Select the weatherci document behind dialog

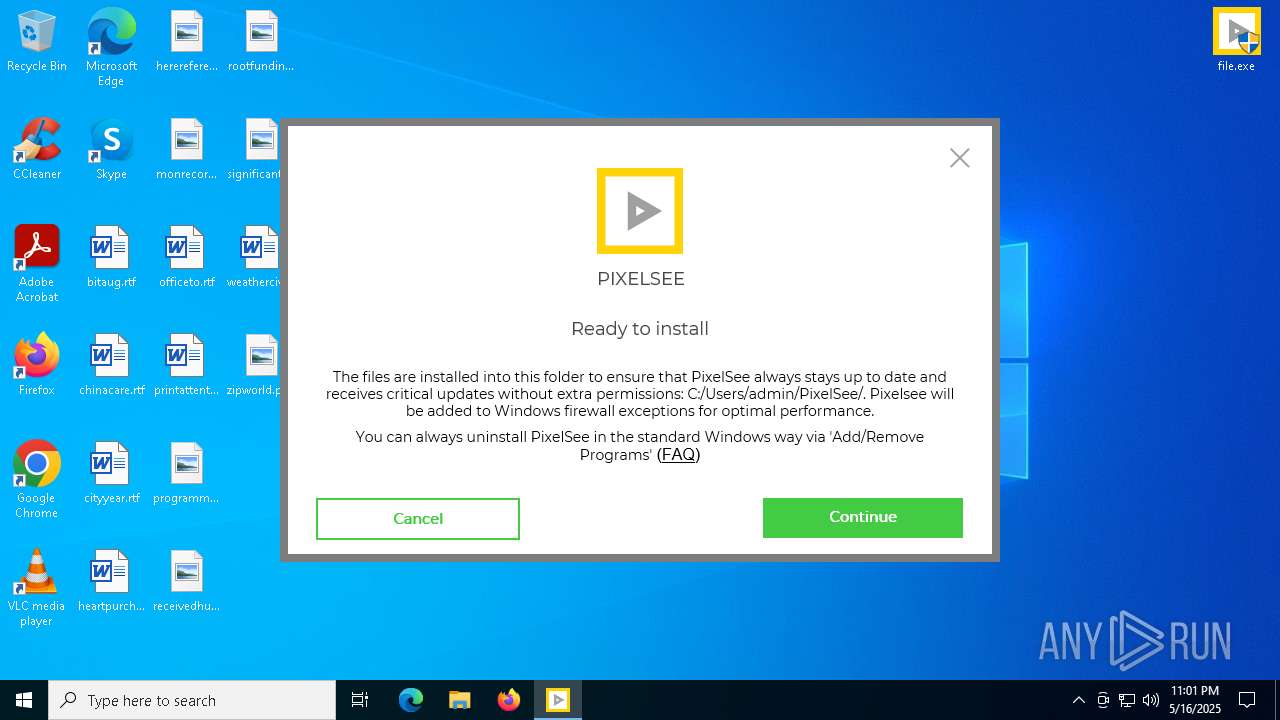(x=254, y=258)
